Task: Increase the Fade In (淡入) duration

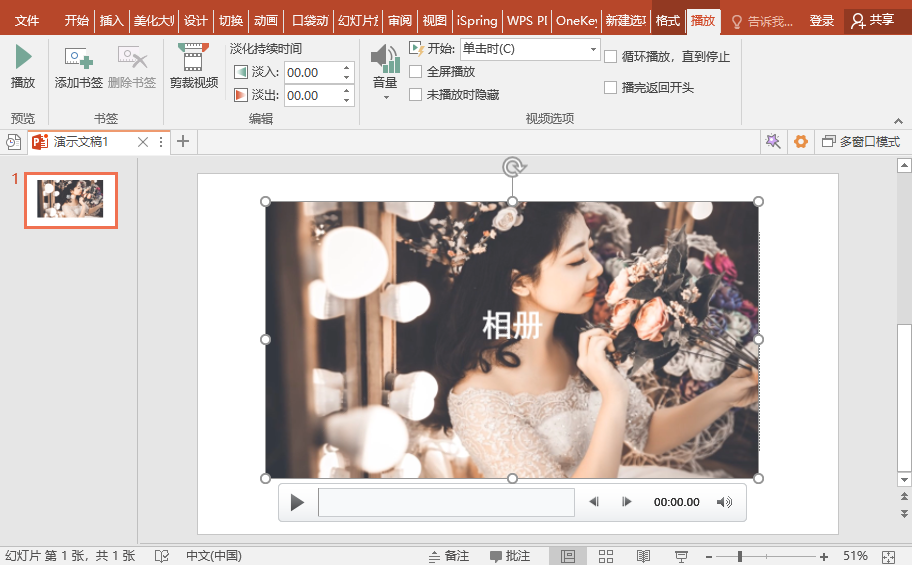Action: coord(347,67)
